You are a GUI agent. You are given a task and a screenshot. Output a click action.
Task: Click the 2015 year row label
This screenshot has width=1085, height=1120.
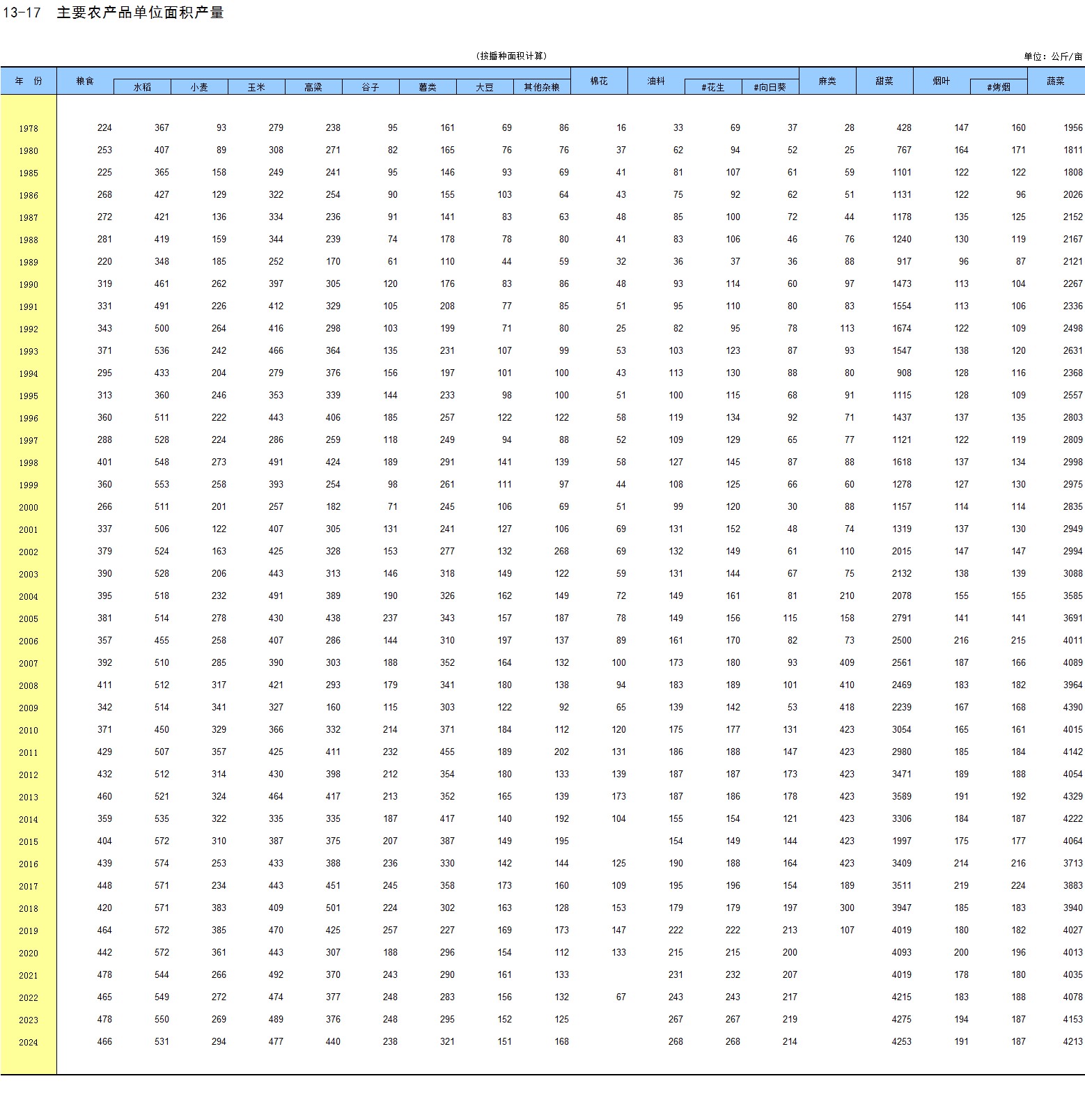click(29, 842)
